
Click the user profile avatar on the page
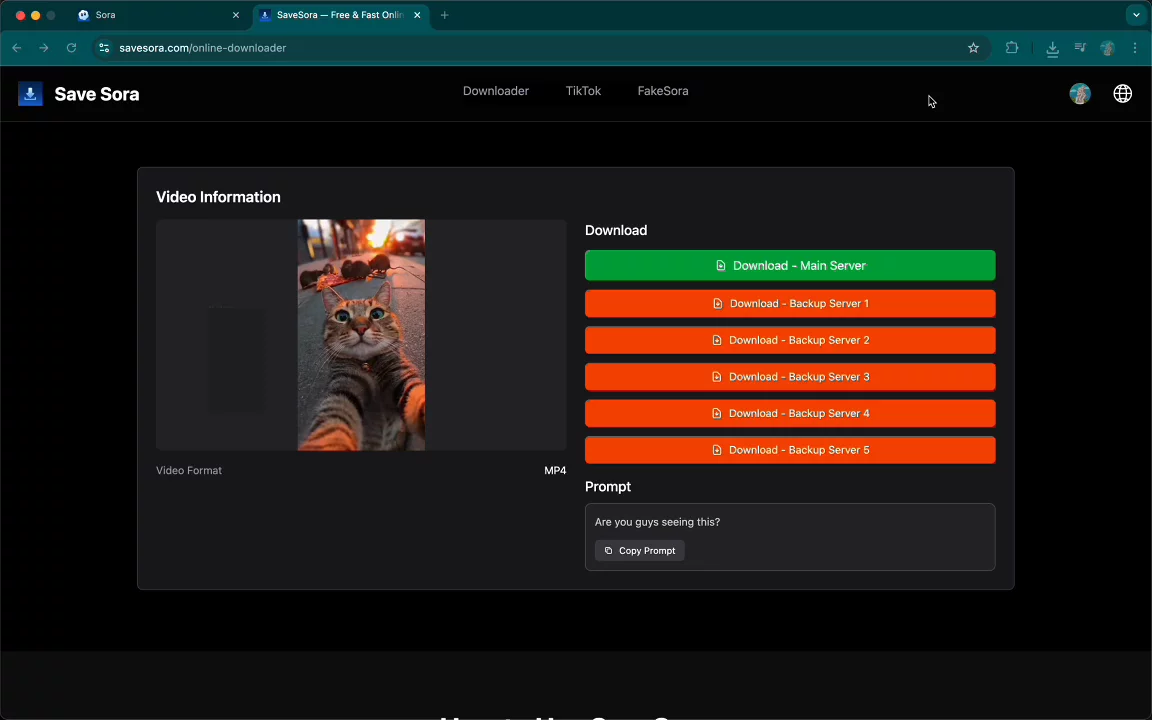point(1080,94)
